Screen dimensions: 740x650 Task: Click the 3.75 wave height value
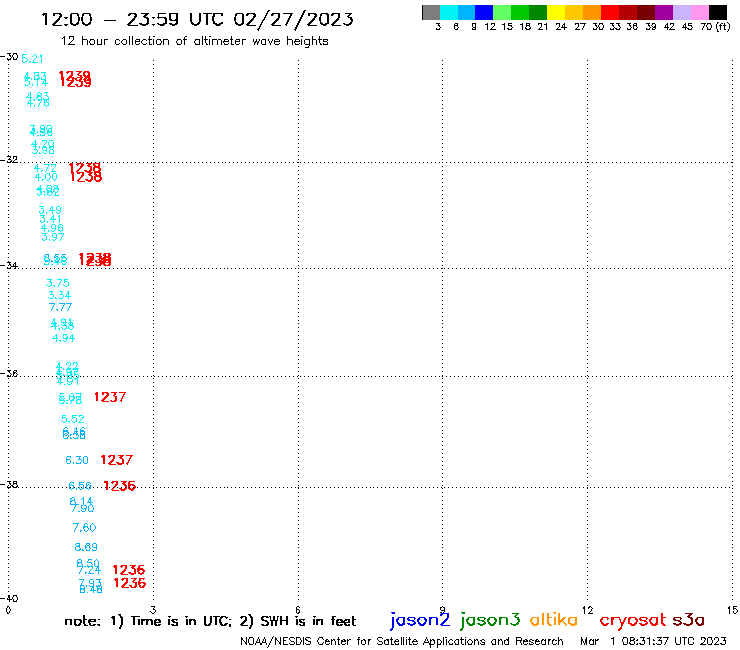click(x=58, y=283)
